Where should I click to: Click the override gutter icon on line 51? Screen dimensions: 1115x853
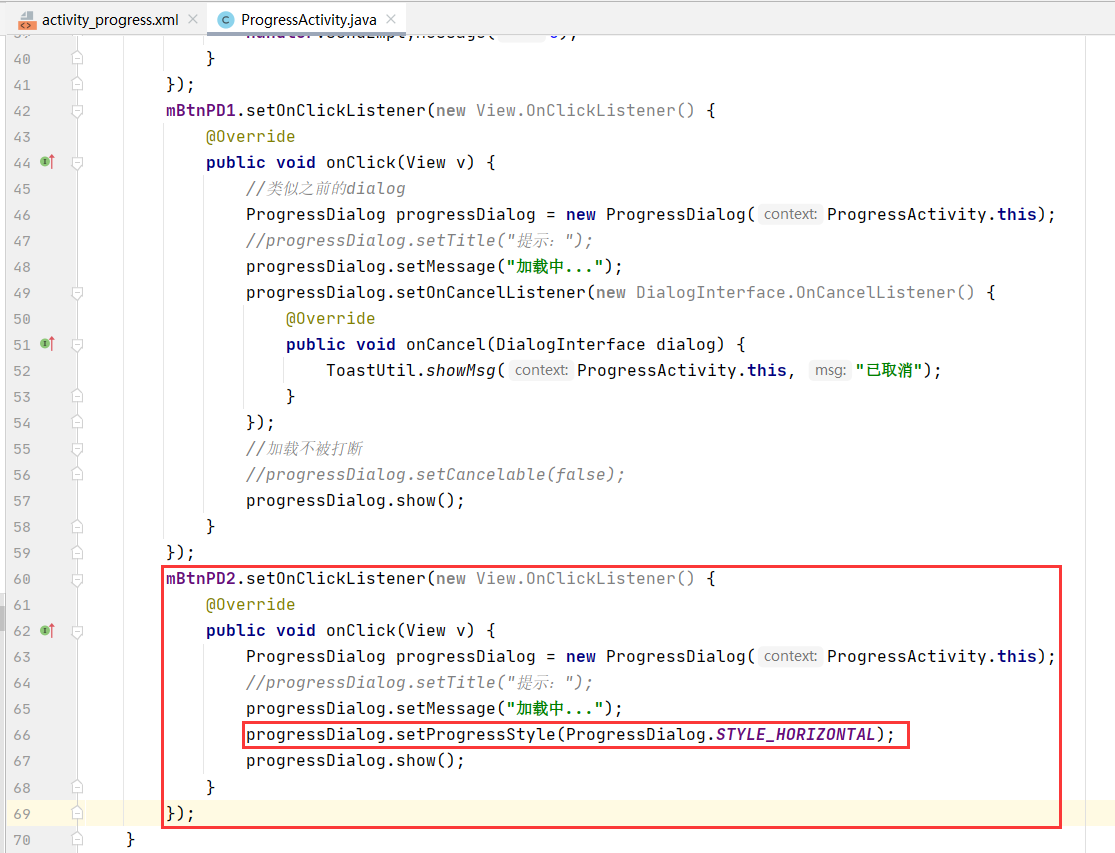[47, 344]
